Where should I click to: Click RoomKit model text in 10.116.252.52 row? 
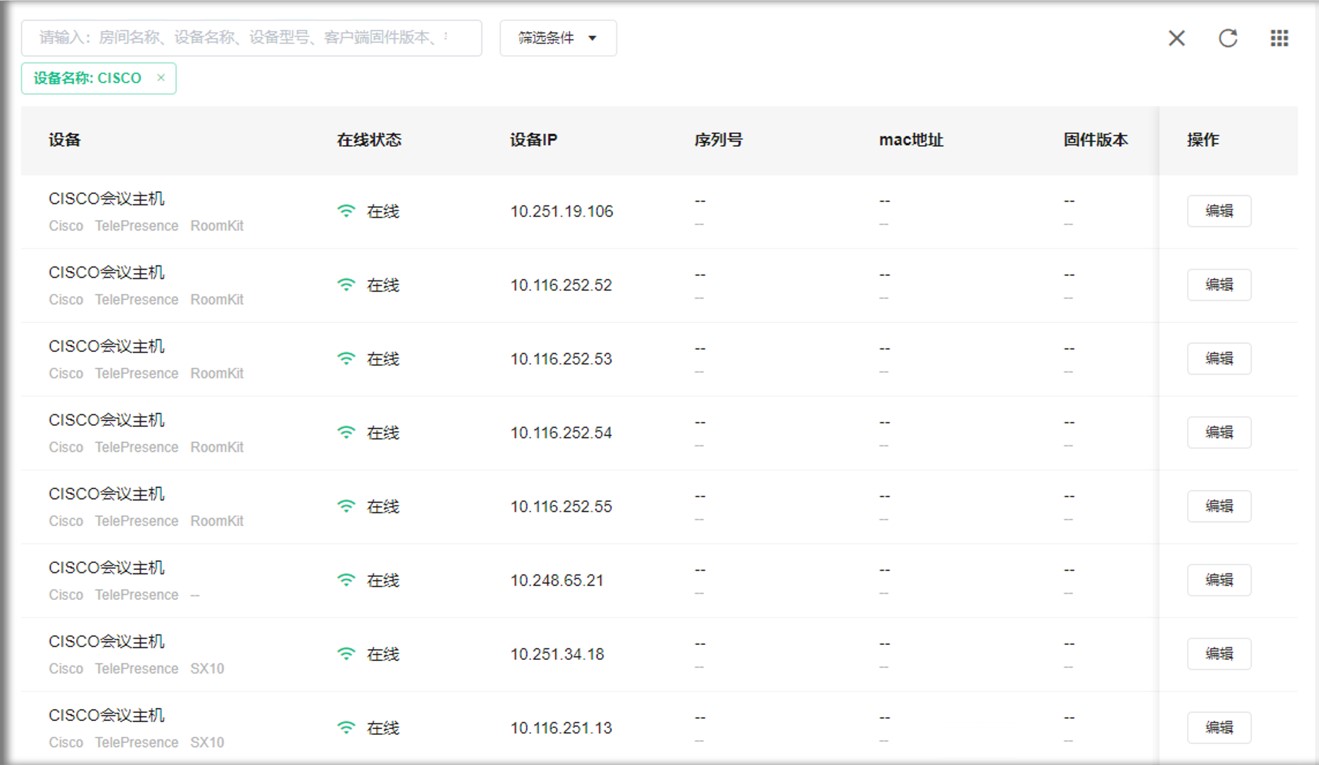(217, 300)
